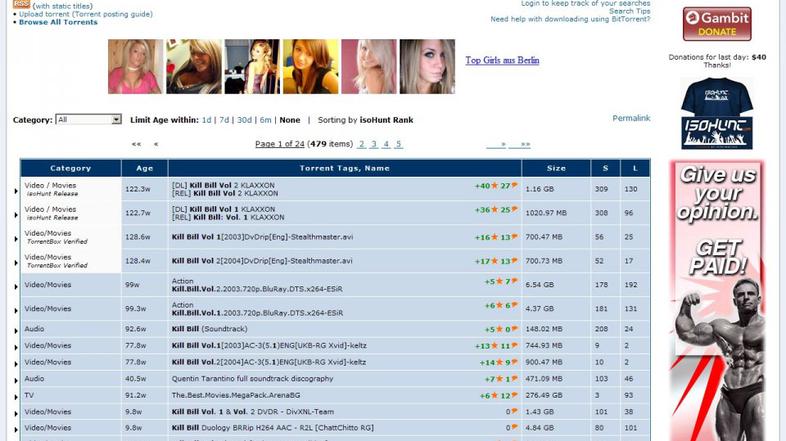The height and width of the screenshot is (441, 786).
Task: Open Browse All Torrents link
Action: 58,22
